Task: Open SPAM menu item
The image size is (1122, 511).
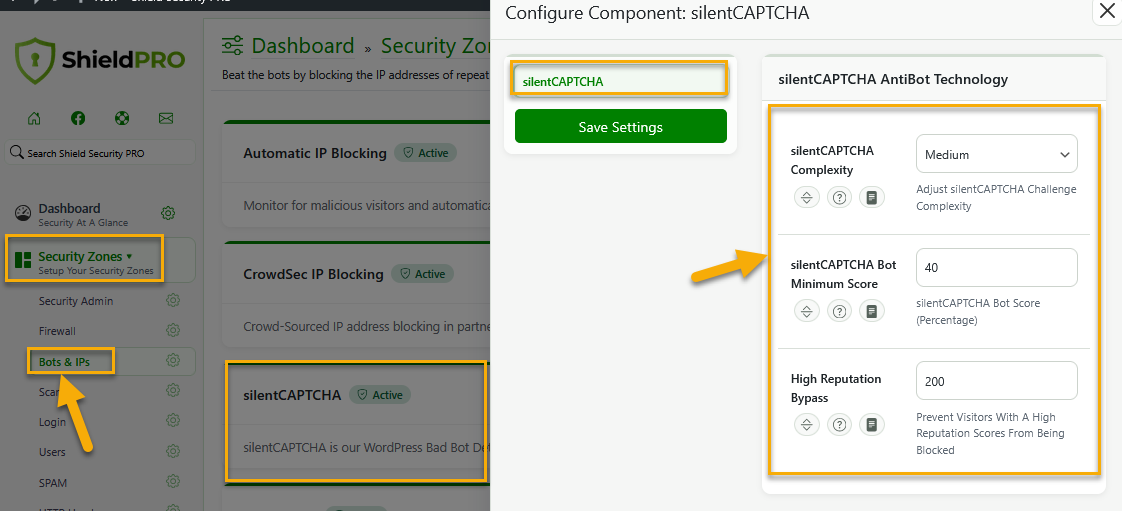Action: pos(53,483)
